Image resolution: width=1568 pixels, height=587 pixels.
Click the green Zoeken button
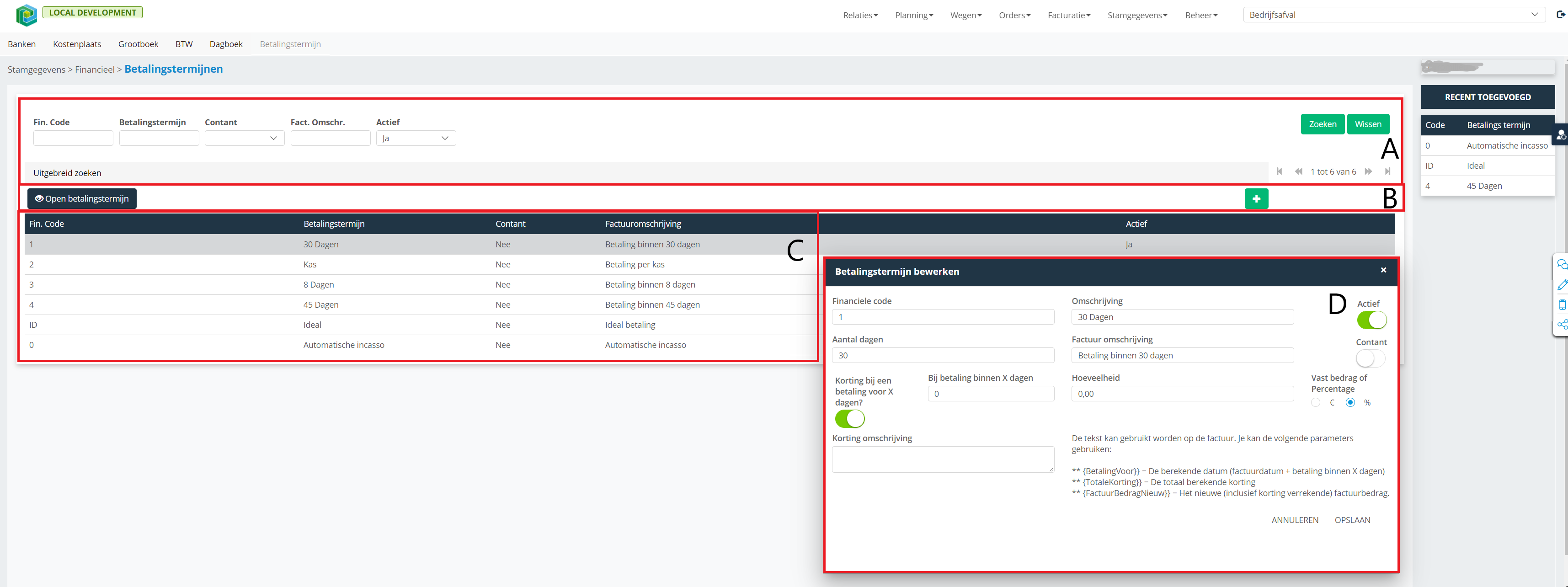1323,124
